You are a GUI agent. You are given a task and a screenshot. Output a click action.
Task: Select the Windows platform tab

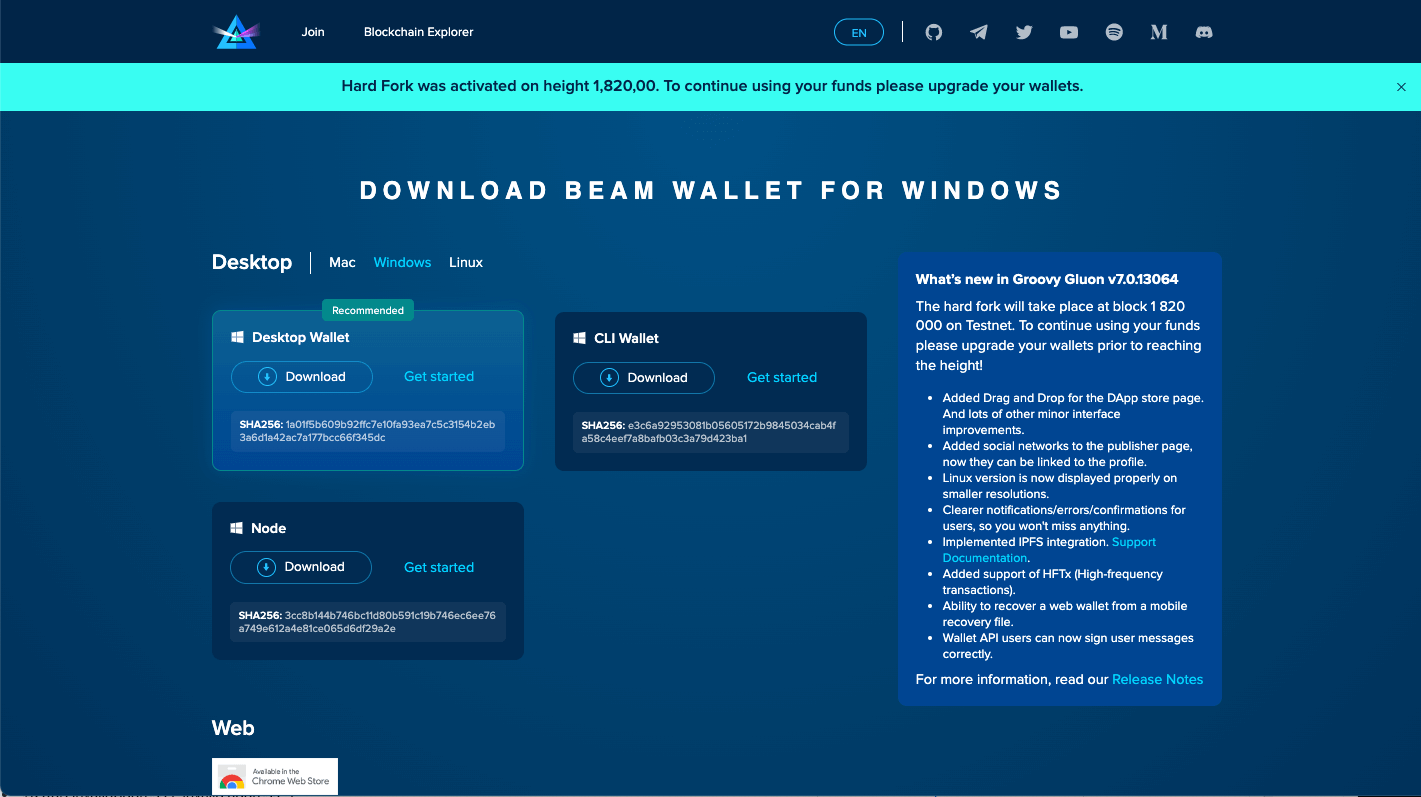click(x=402, y=262)
